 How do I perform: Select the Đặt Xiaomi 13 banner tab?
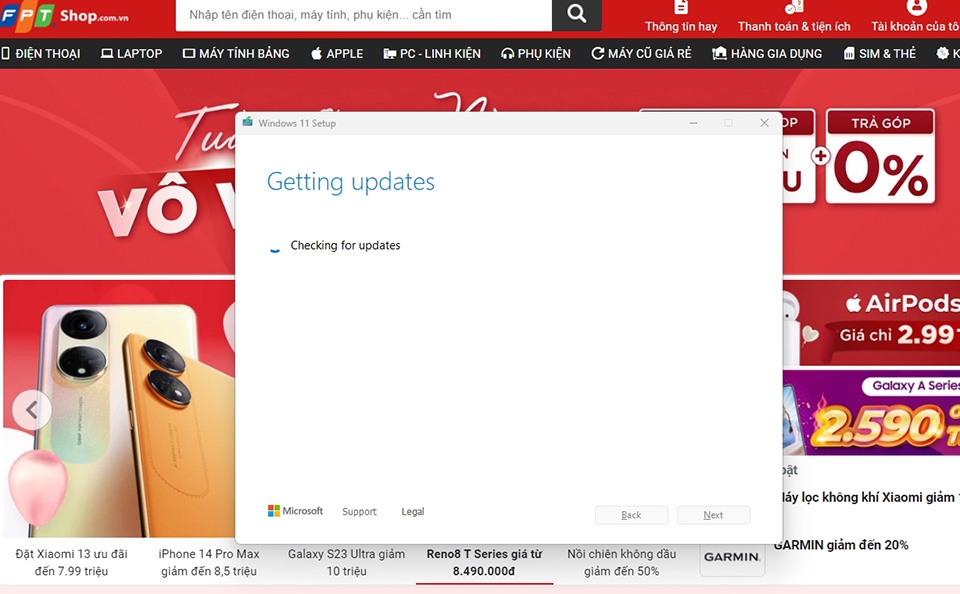pos(72,562)
